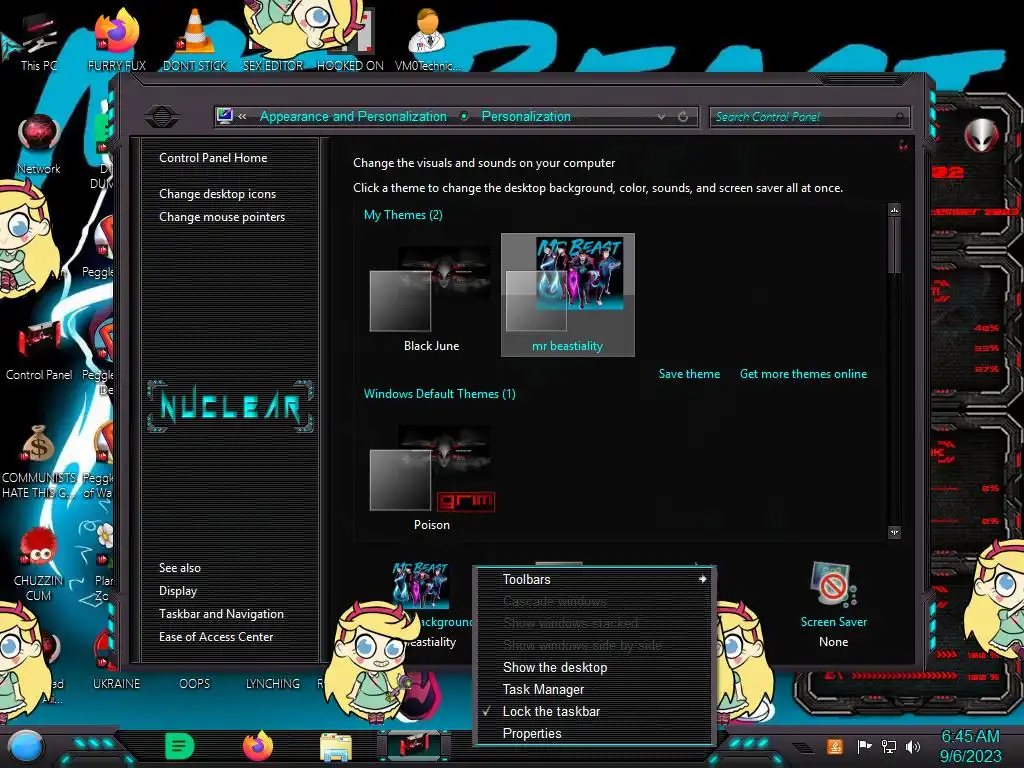
Task: Click the double chevron breadcrumb expander
Action: 242,116
